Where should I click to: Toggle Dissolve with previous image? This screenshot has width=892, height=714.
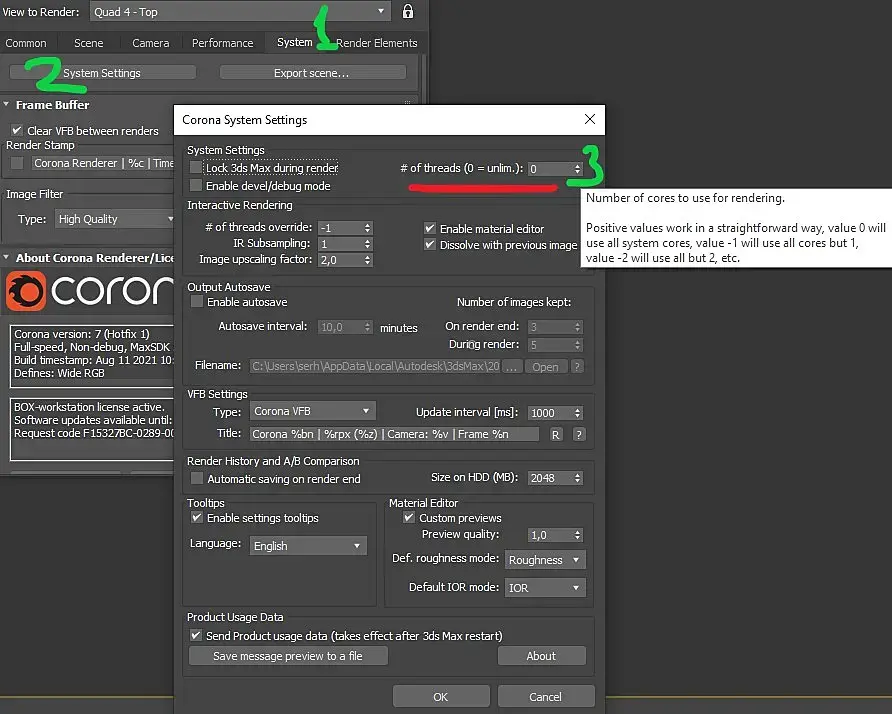(430, 245)
